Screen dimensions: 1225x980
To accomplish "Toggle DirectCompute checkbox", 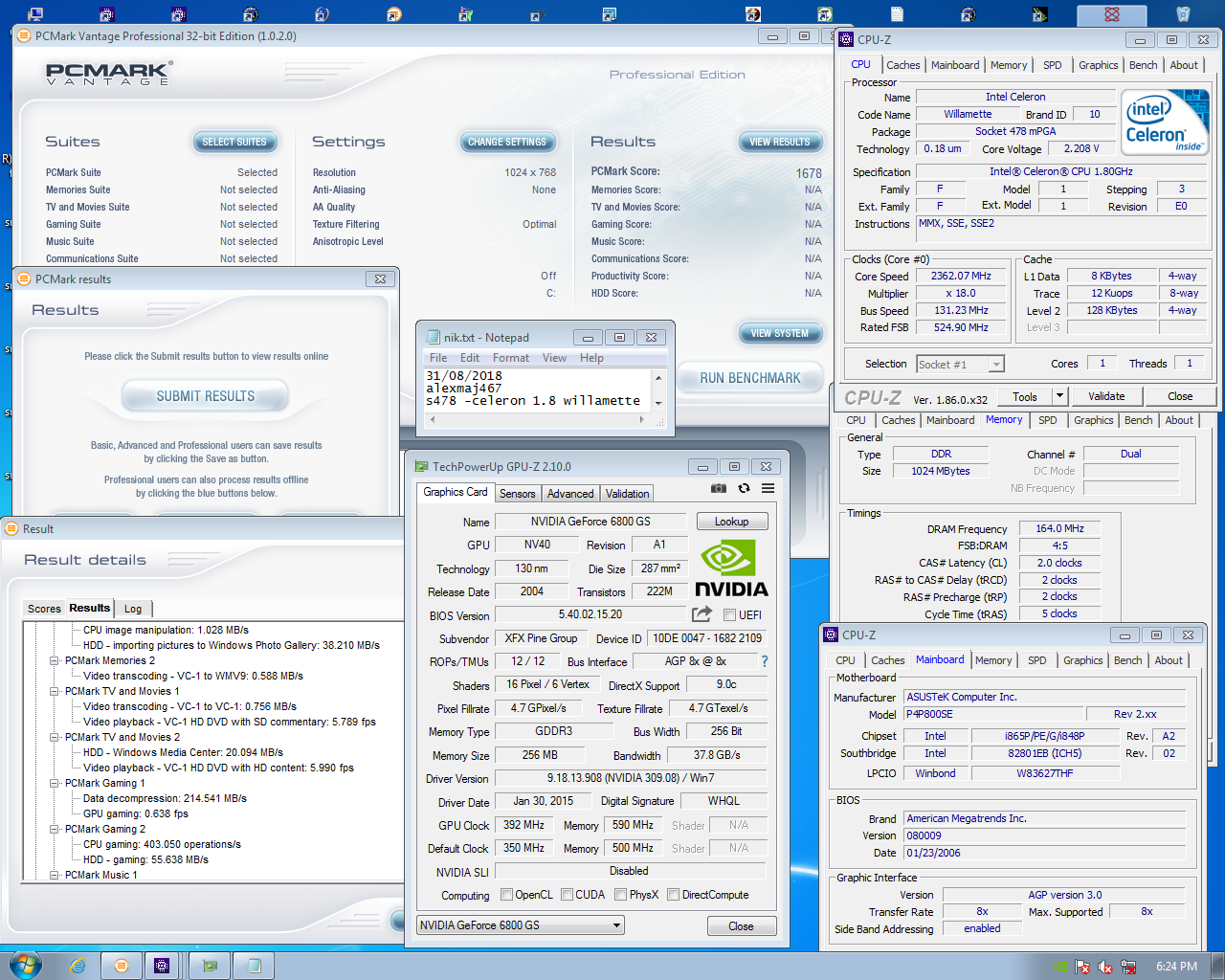I will (674, 895).
